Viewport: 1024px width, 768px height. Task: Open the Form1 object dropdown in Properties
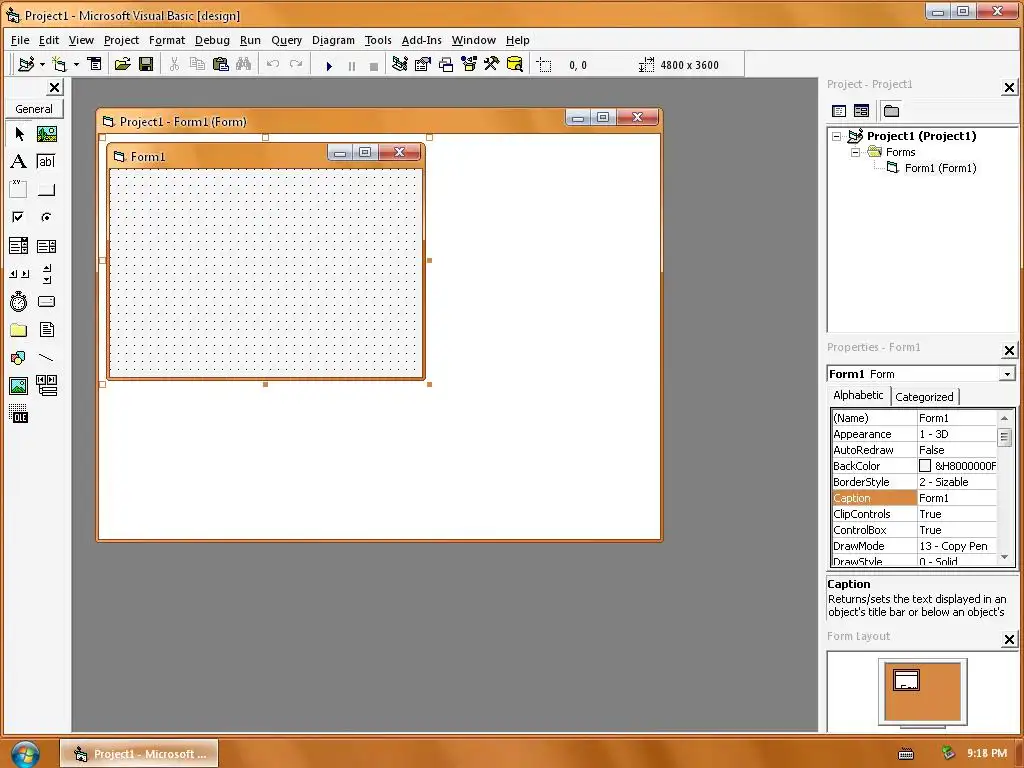point(1007,374)
